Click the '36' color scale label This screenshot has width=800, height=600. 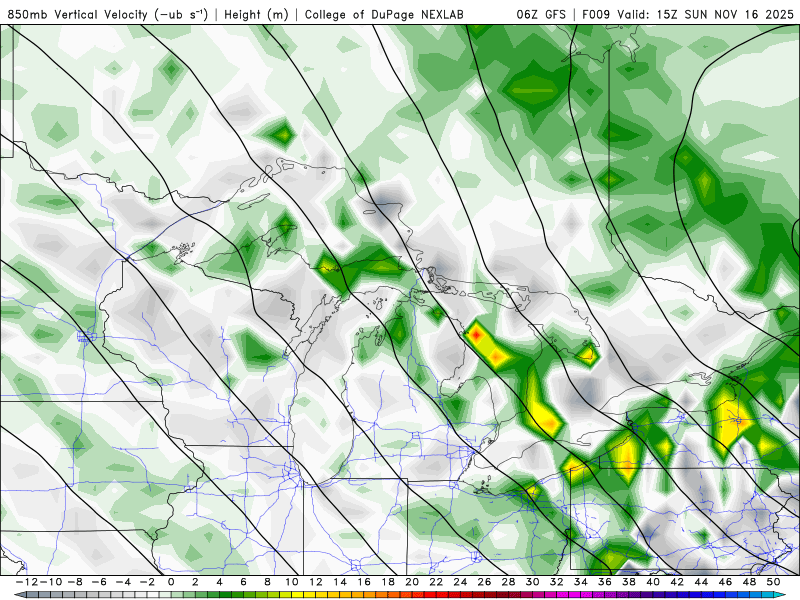(605, 582)
